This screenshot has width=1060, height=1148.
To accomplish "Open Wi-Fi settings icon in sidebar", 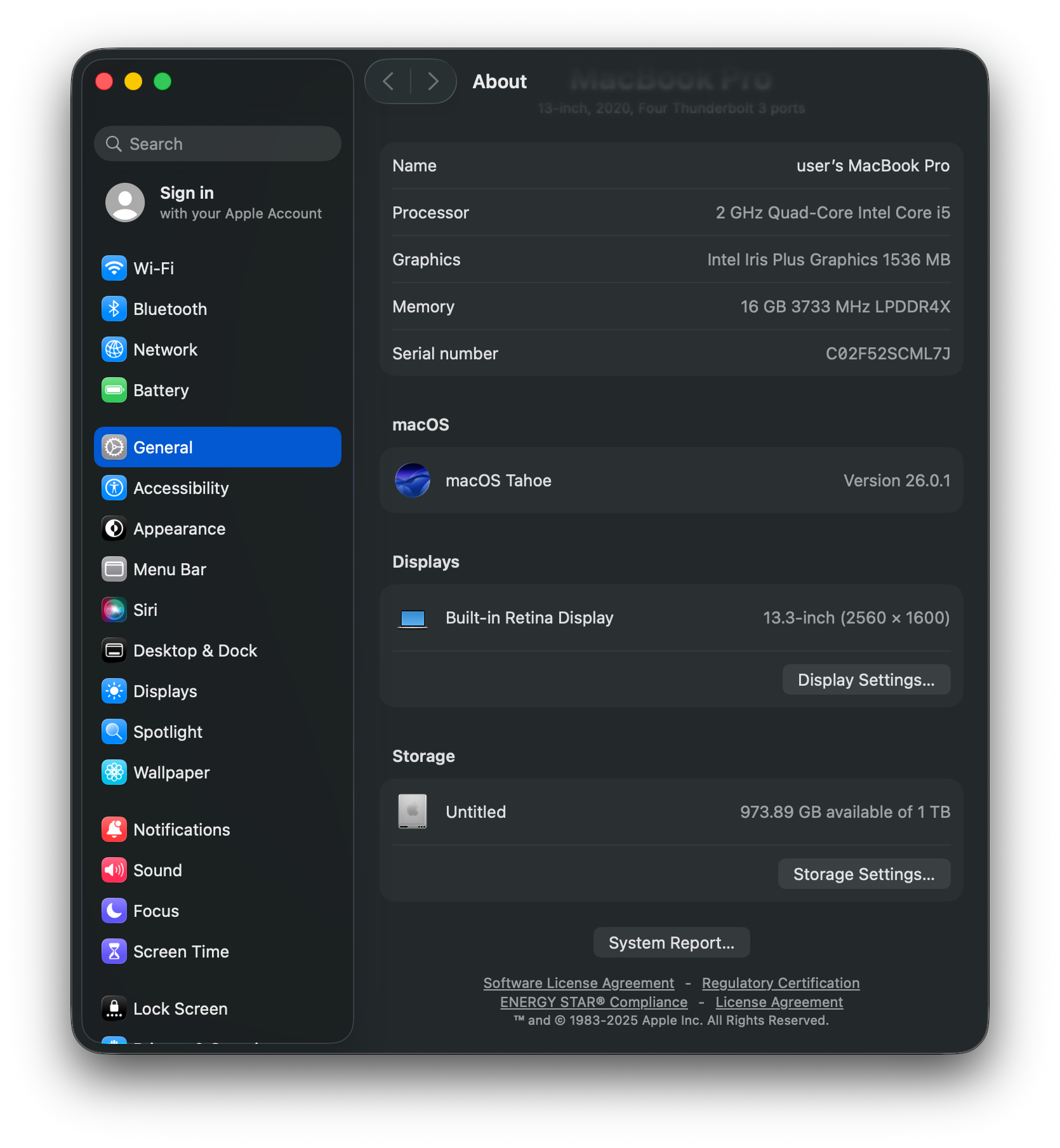I will click(x=114, y=268).
